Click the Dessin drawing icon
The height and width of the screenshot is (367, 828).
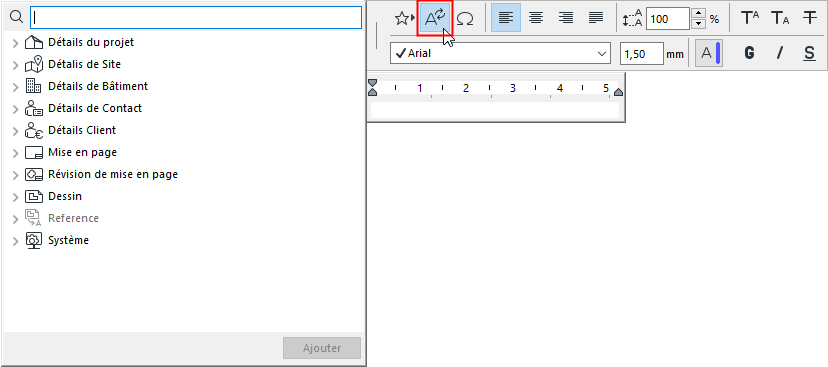33,196
